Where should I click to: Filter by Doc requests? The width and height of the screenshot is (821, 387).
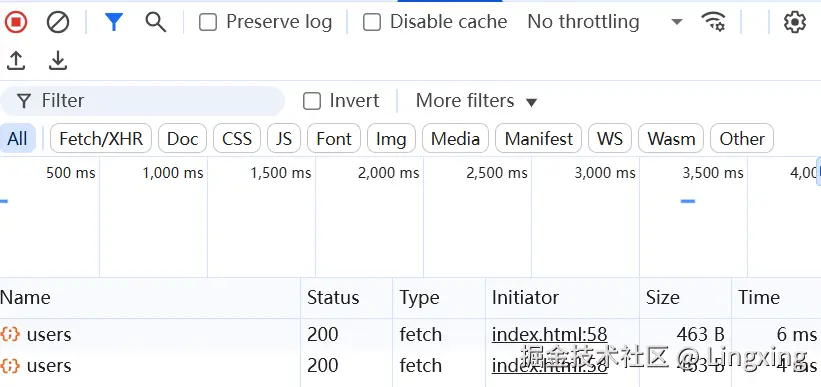[182, 139]
